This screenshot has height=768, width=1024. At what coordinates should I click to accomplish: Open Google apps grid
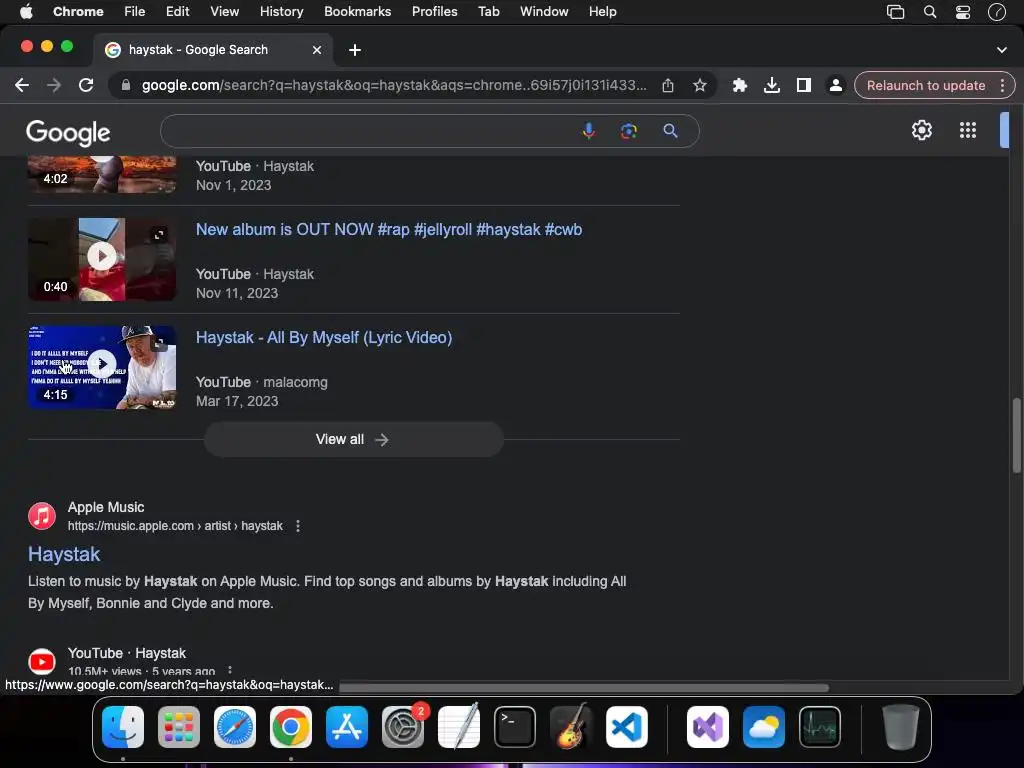(x=968, y=130)
